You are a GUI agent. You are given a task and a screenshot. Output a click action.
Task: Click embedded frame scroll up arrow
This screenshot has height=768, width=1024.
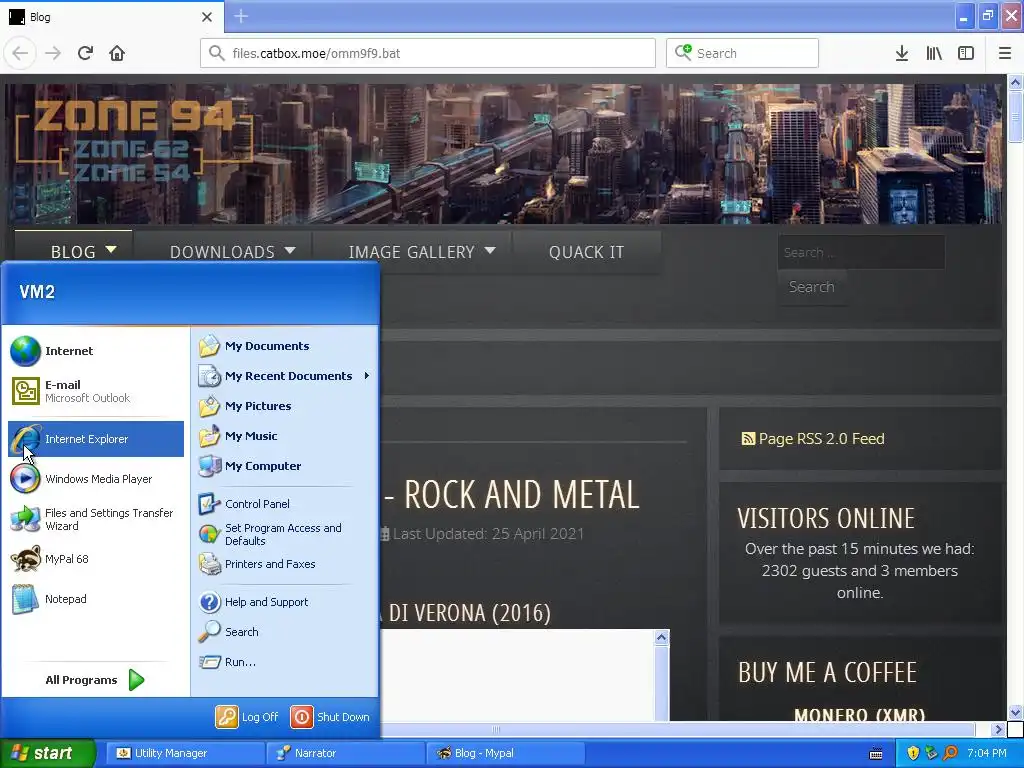pyautogui.click(x=662, y=638)
